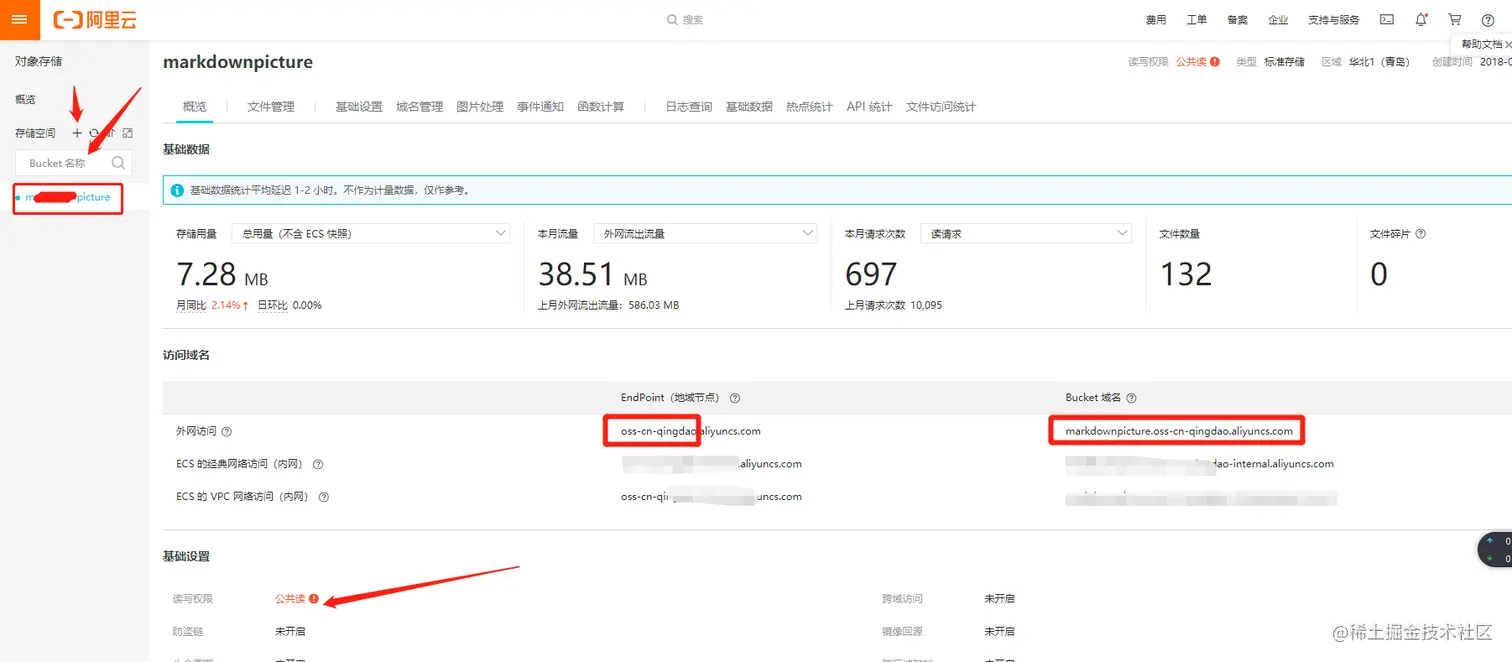Open 企业 in top navigation
Viewport: 1512px width, 662px height.
point(1278,20)
